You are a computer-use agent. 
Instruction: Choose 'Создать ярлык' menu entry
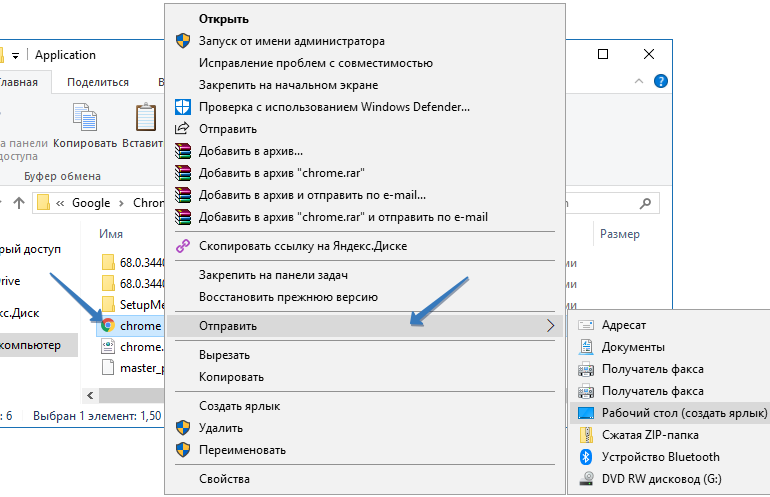239,407
